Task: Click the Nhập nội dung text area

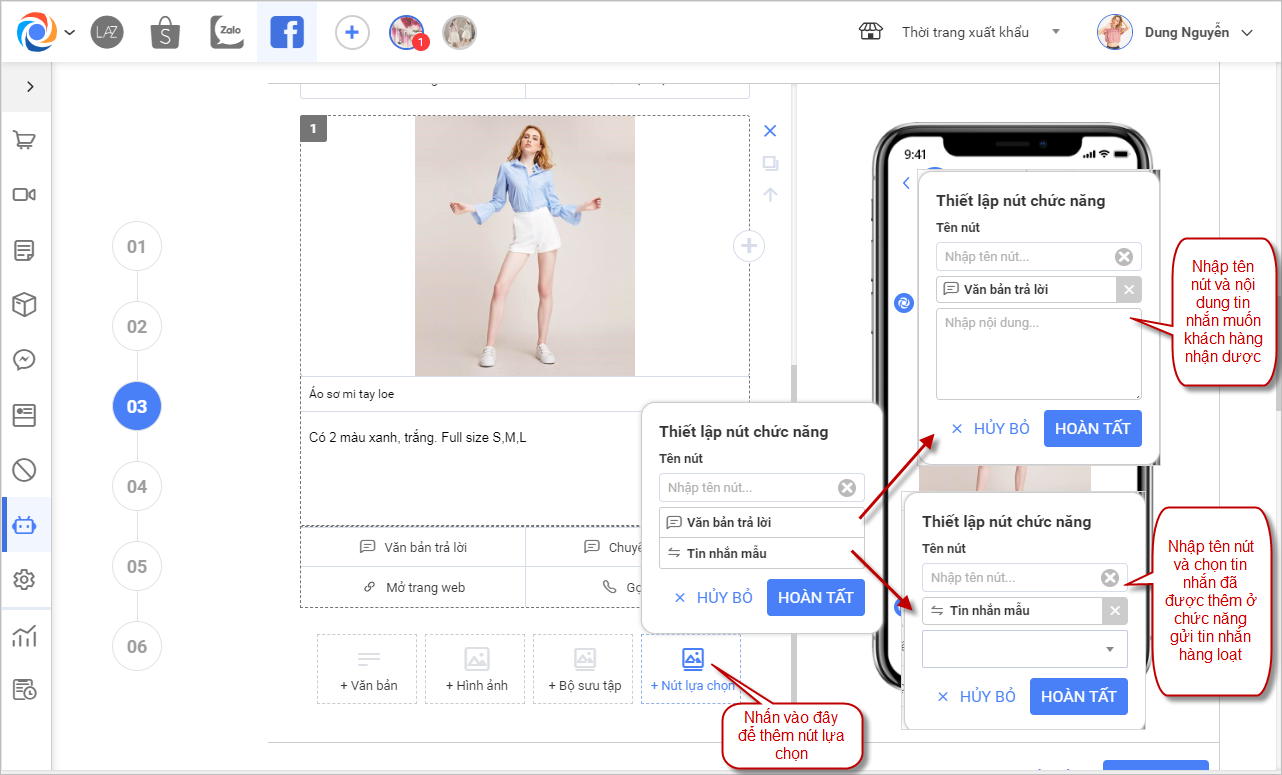Action: coord(1039,354)
